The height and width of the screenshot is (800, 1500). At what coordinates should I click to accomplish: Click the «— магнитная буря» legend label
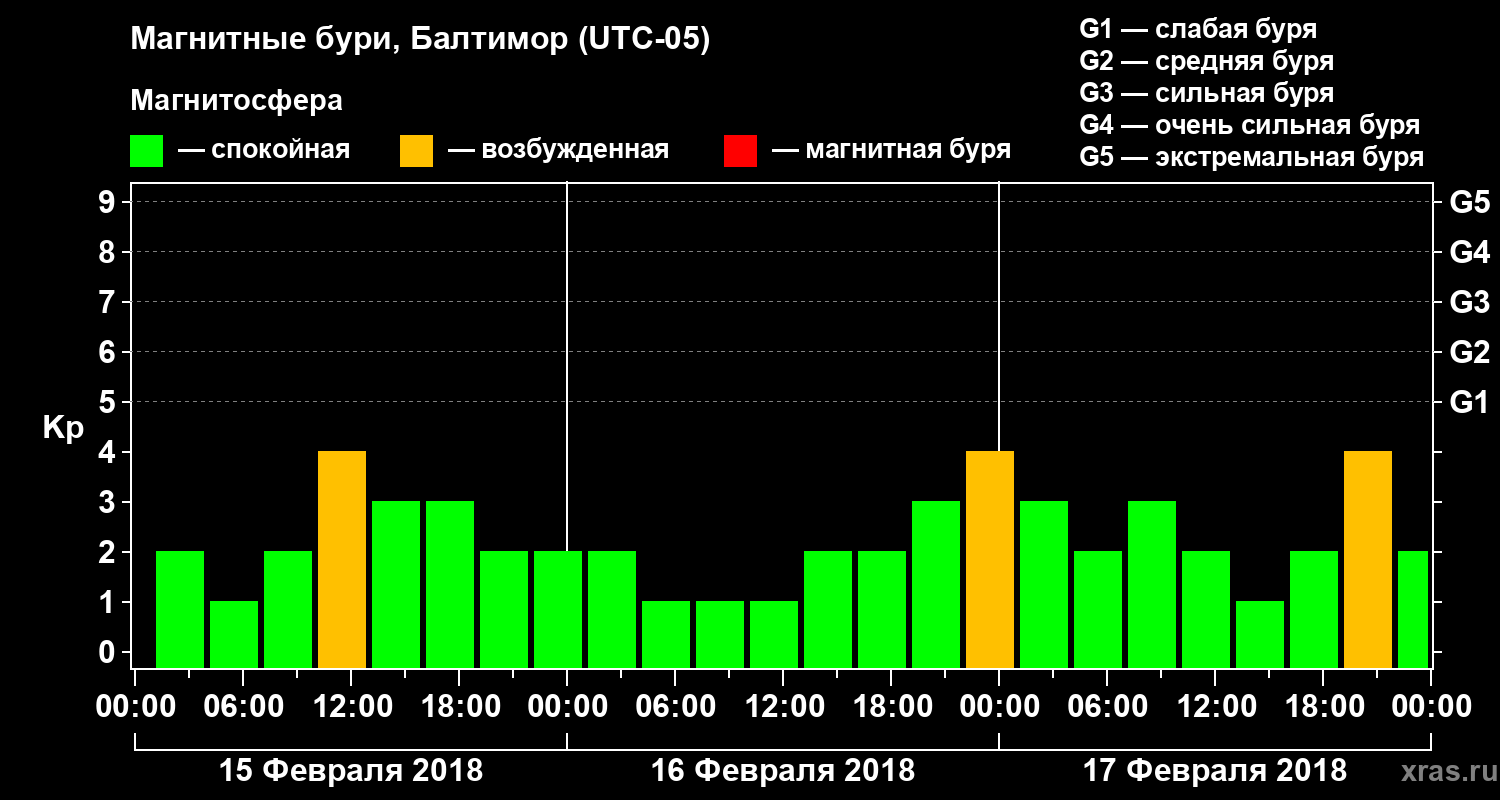pos(891,150)
